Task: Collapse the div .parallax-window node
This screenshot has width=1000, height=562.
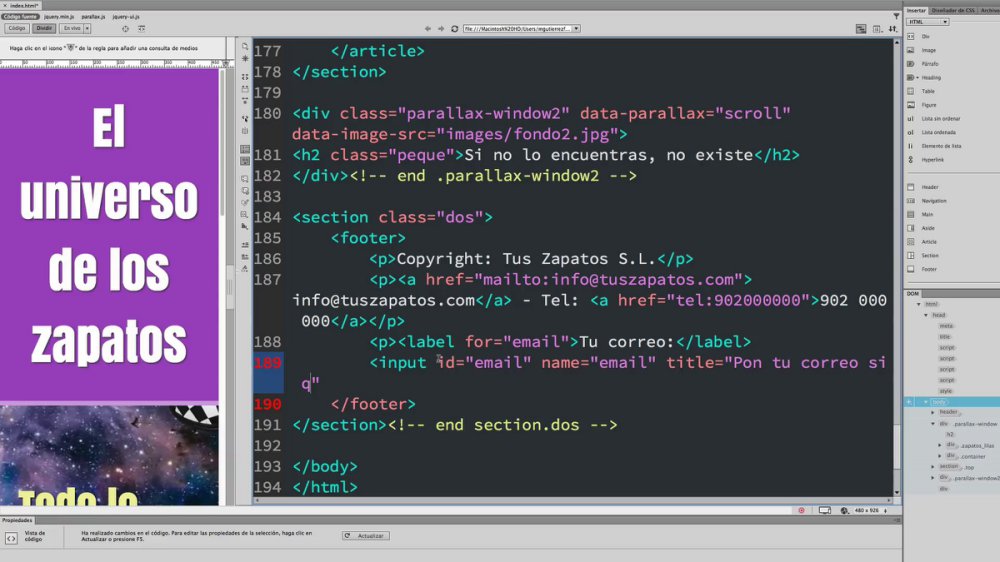Action: point(933,424)
